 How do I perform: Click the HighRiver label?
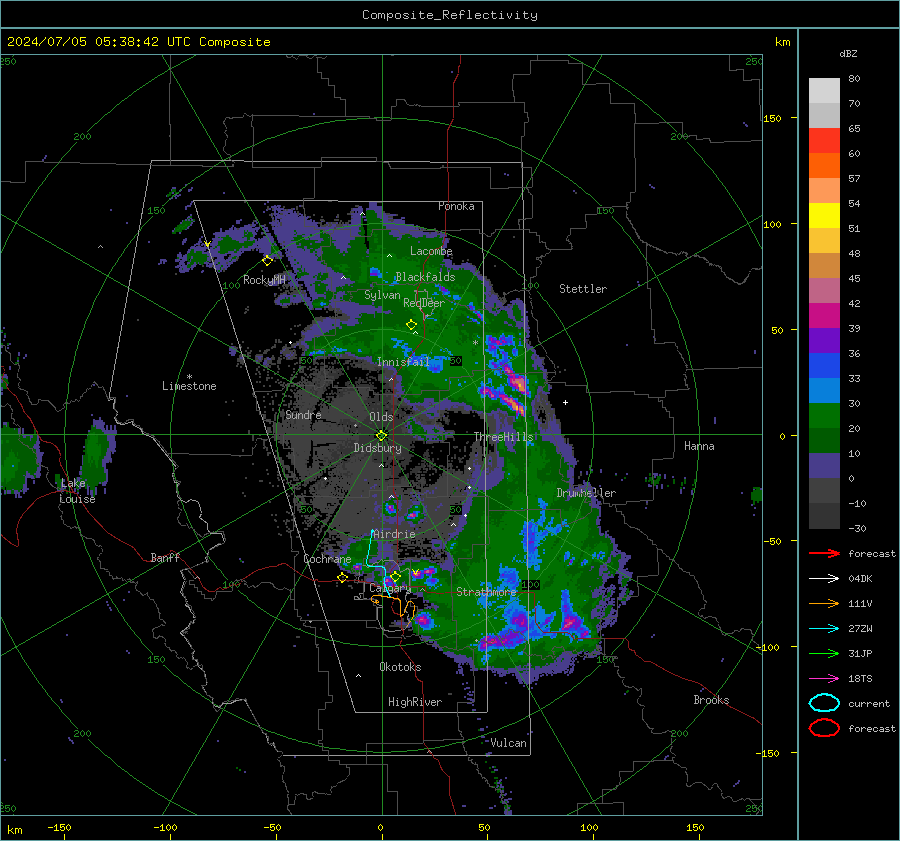(415, 702)
